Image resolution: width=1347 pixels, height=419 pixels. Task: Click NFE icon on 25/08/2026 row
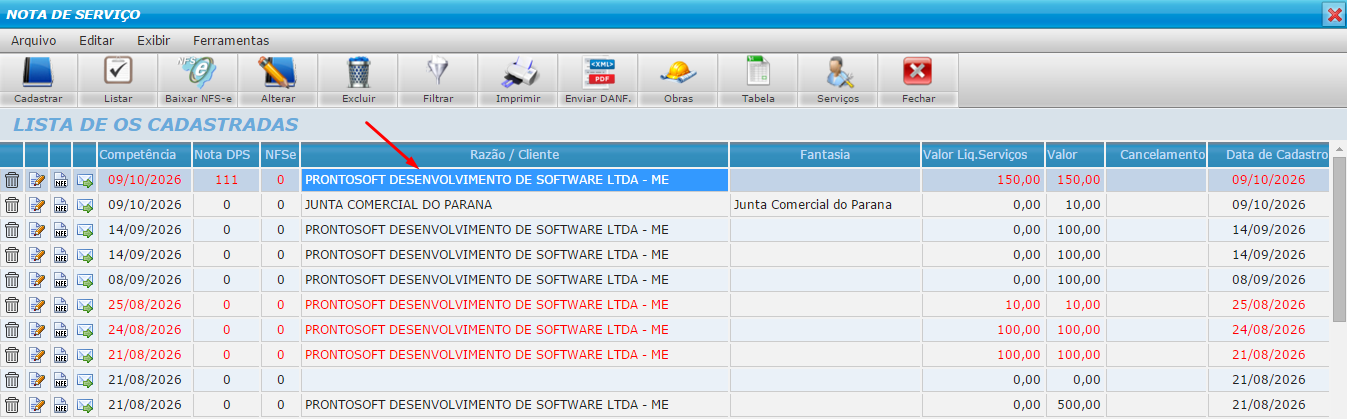pos(61,305)
